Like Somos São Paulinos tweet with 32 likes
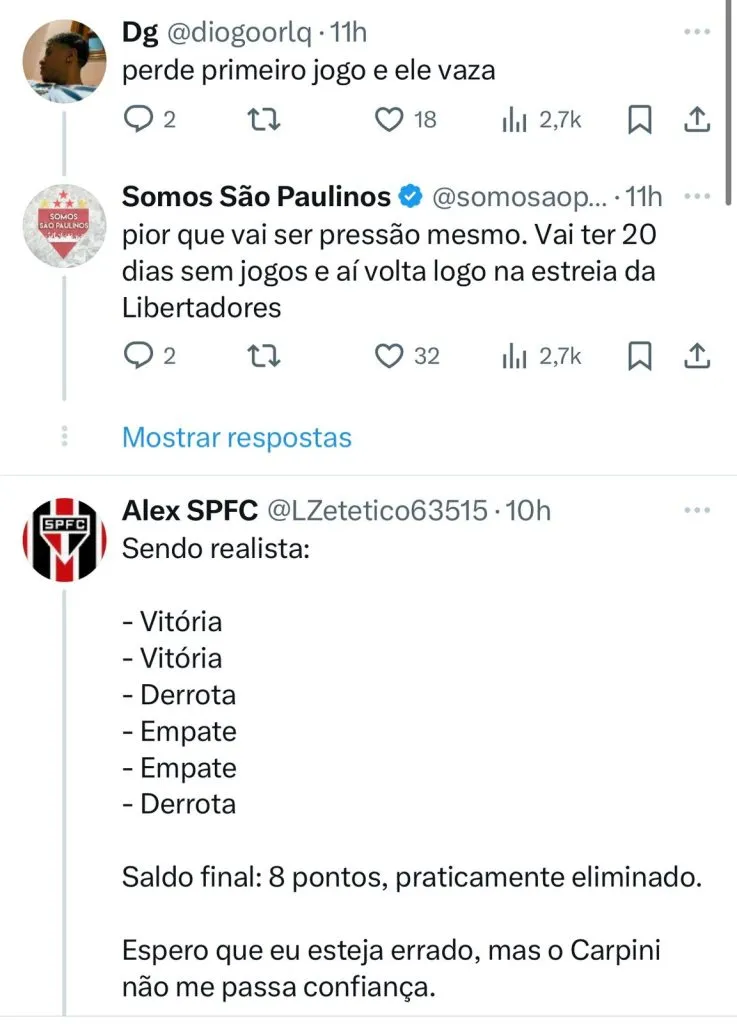Viewport: 737px width, 1024px height. point(388,355)
